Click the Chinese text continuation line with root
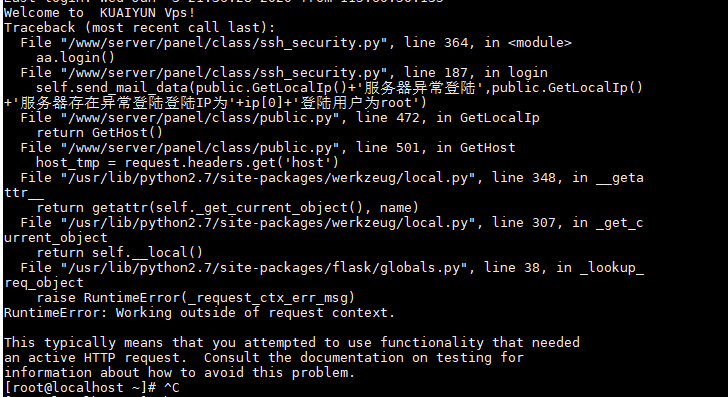Viewport: 728px width, 397px height. click(x=215, y=103)
